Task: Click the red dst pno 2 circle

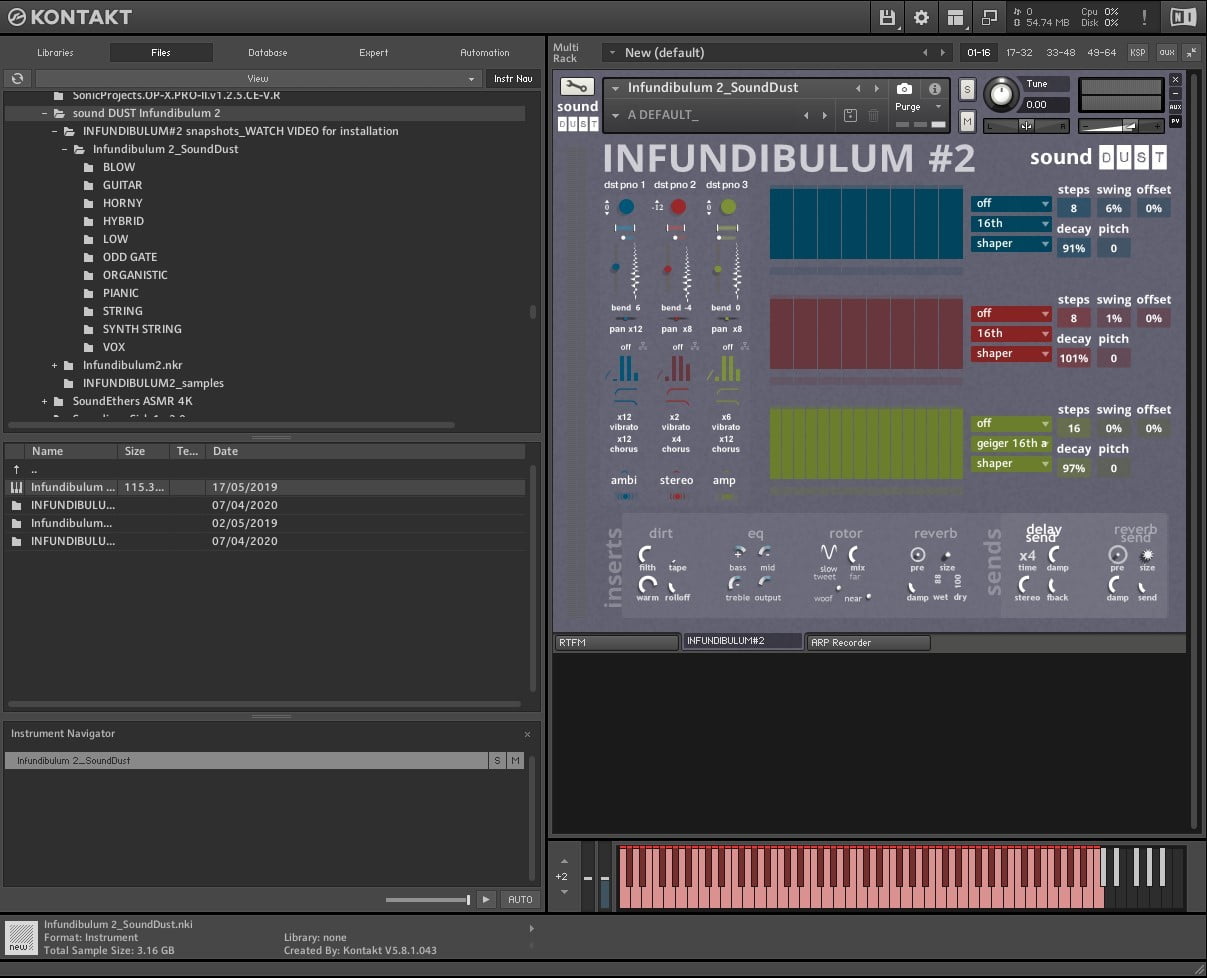Action: click(678, 207)
